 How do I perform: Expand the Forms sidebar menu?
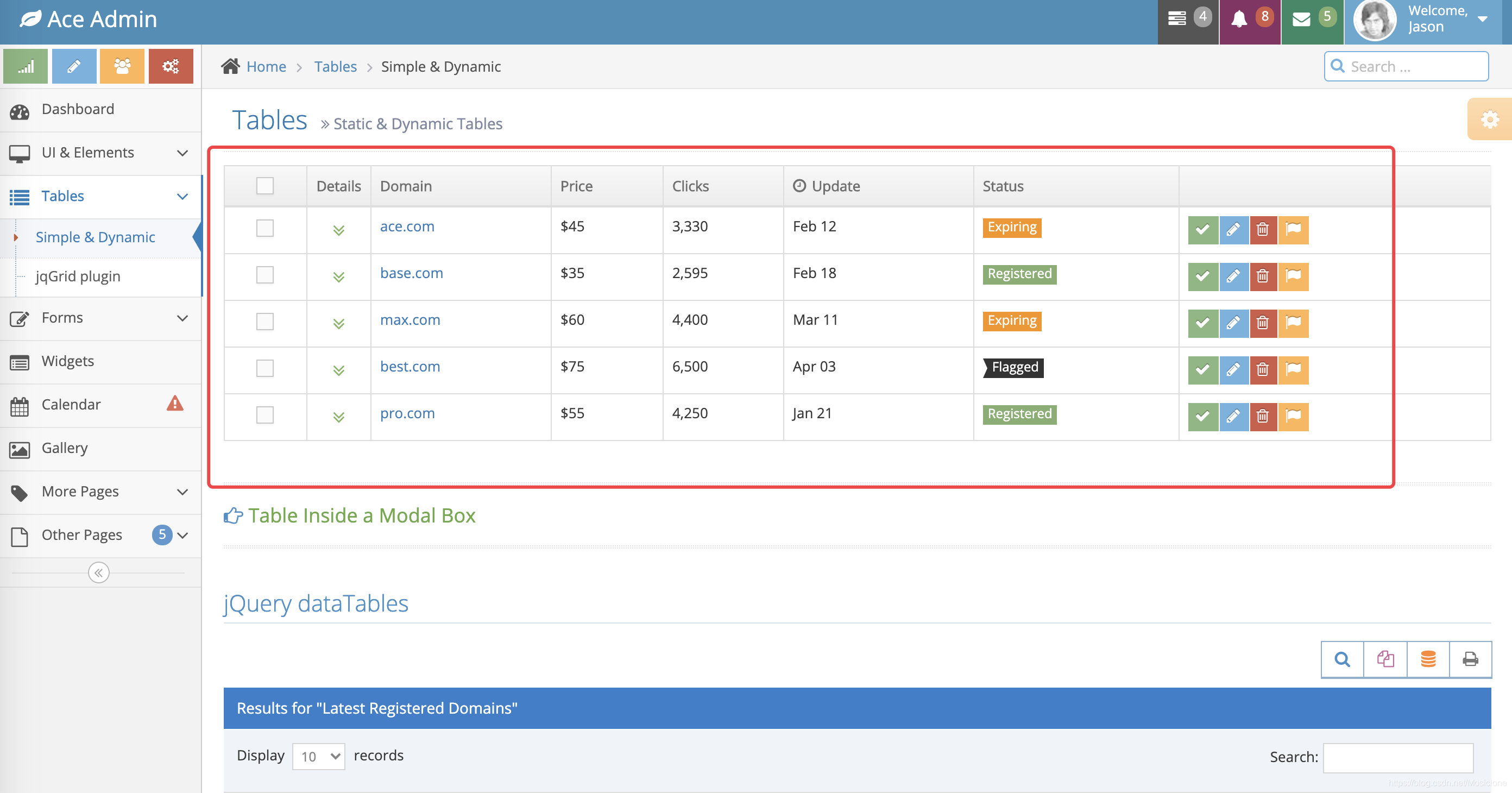(x=100, y=318)
